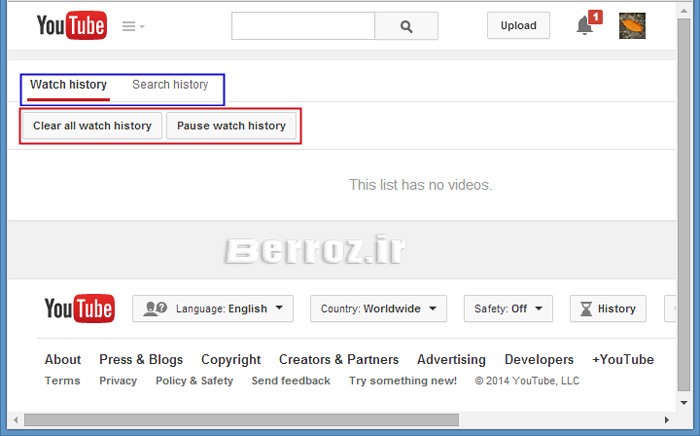Click the scroll right arrow
Image resolution: width=700 pixels, height=436 pixels.
(667, 420)
